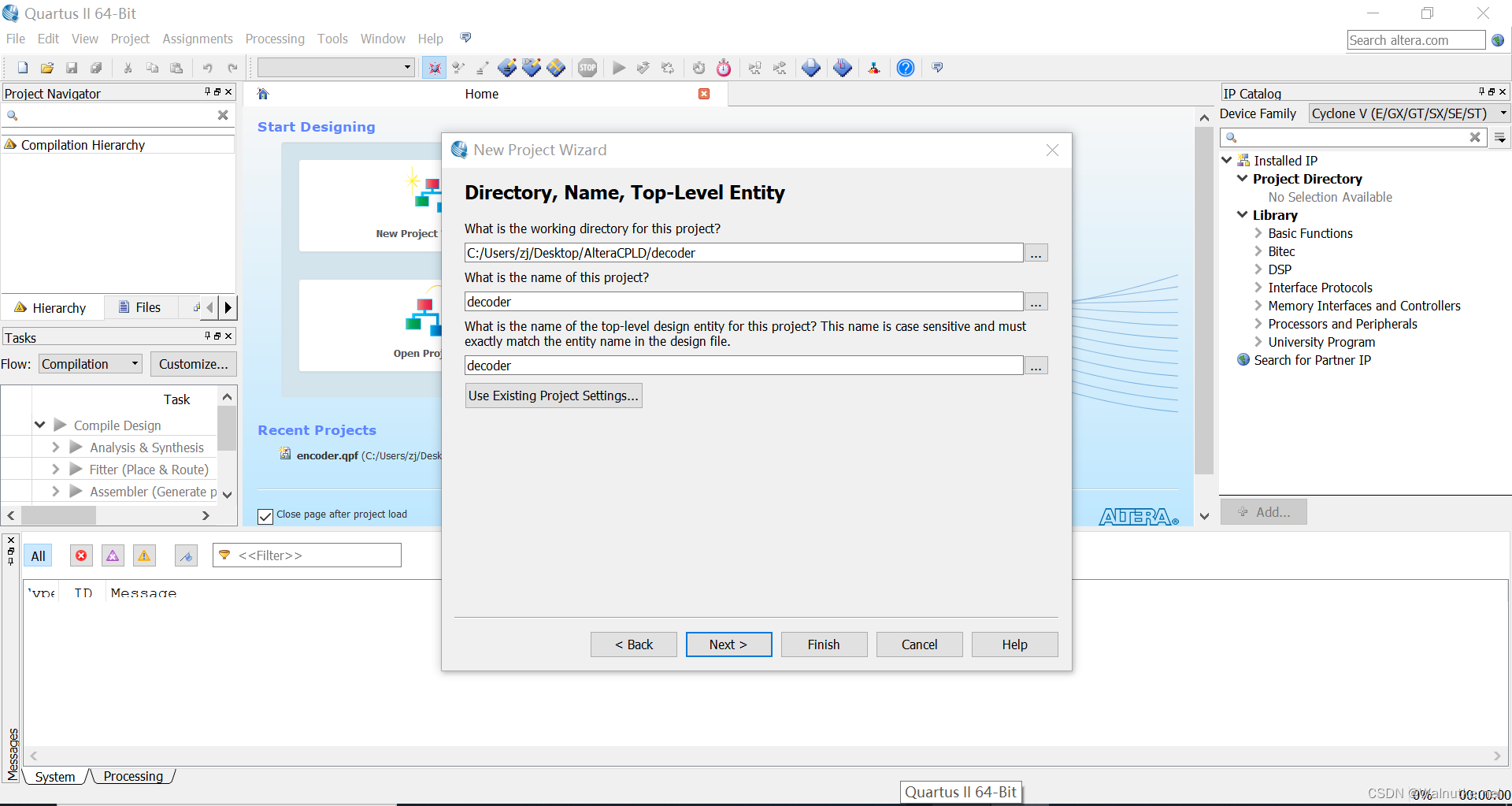Screen dimensions: 1512x806
Task: Click the Copy toolbar icon
Action: coord(152,68)
